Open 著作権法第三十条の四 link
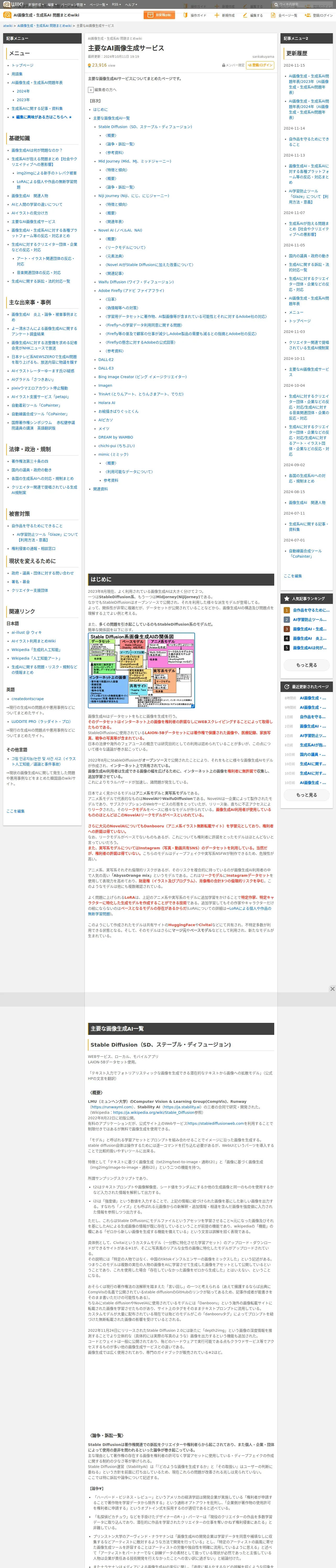This screenshot has height=1568, width=336. pos(30,462)
